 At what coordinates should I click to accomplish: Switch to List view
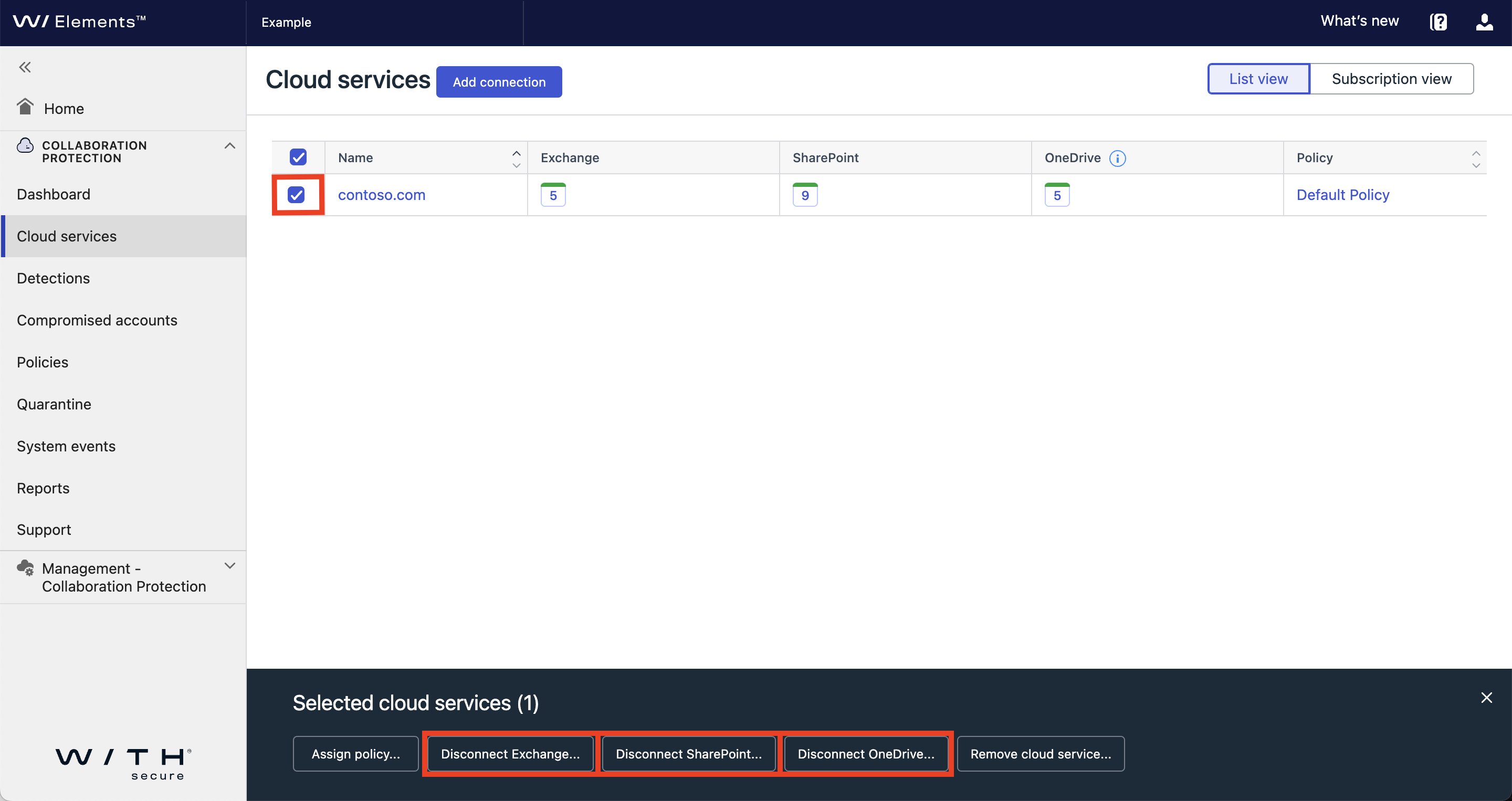pyautogui.click(x=1258, y=79)
